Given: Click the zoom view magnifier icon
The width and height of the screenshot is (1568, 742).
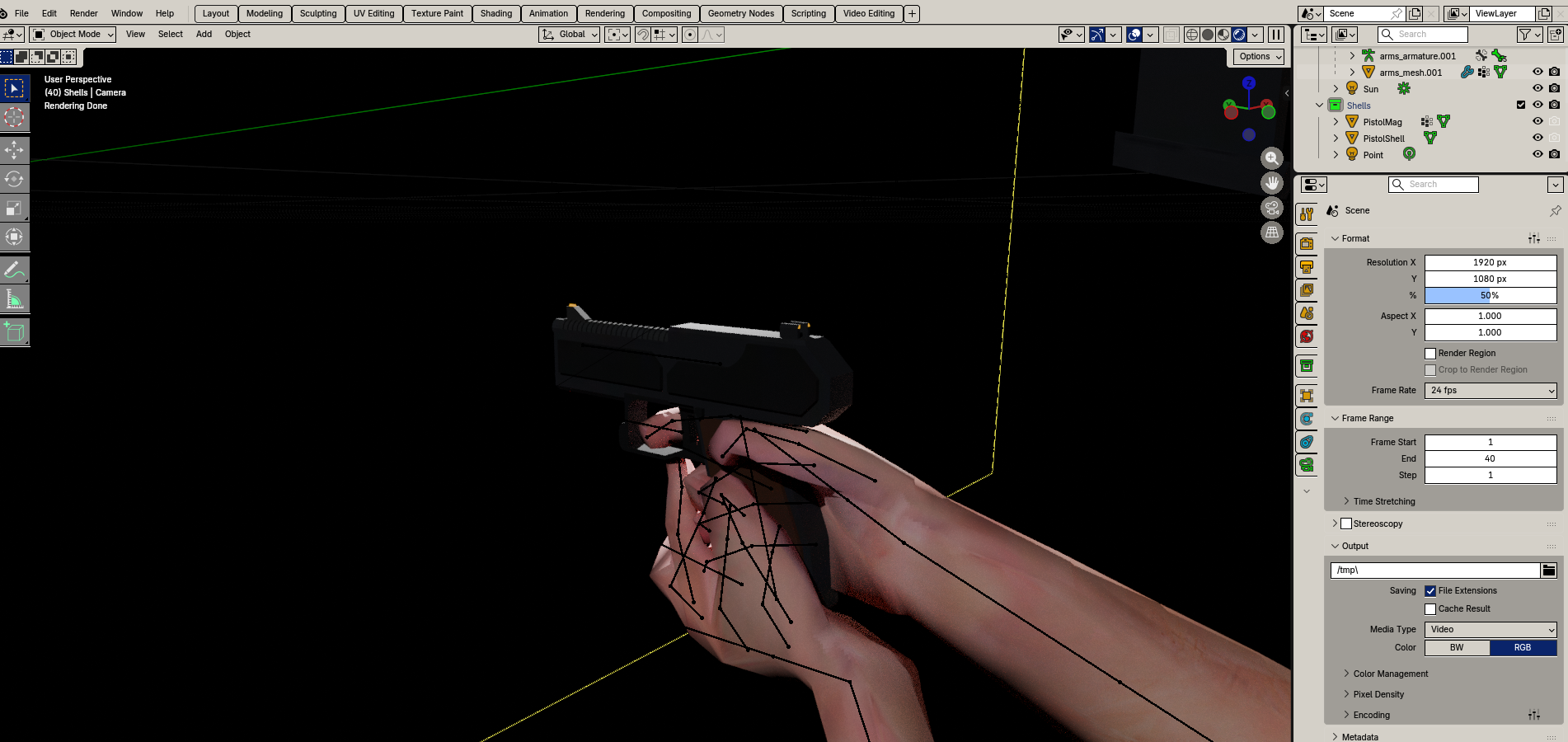Looking at the screenshot, I should coord(1272,157).
